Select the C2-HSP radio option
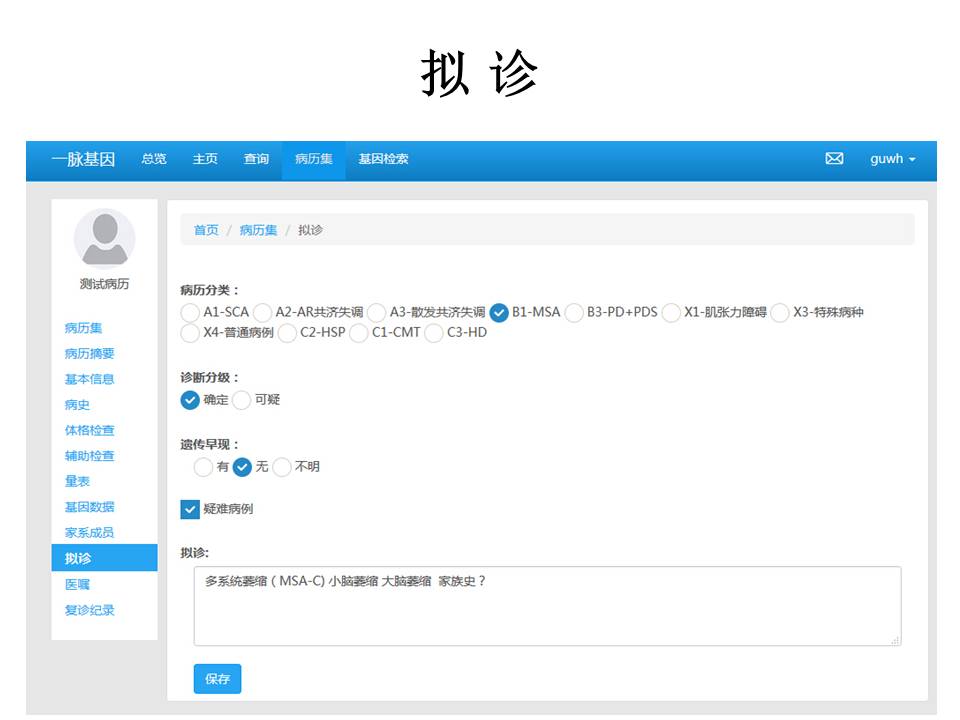 point(287,333)
